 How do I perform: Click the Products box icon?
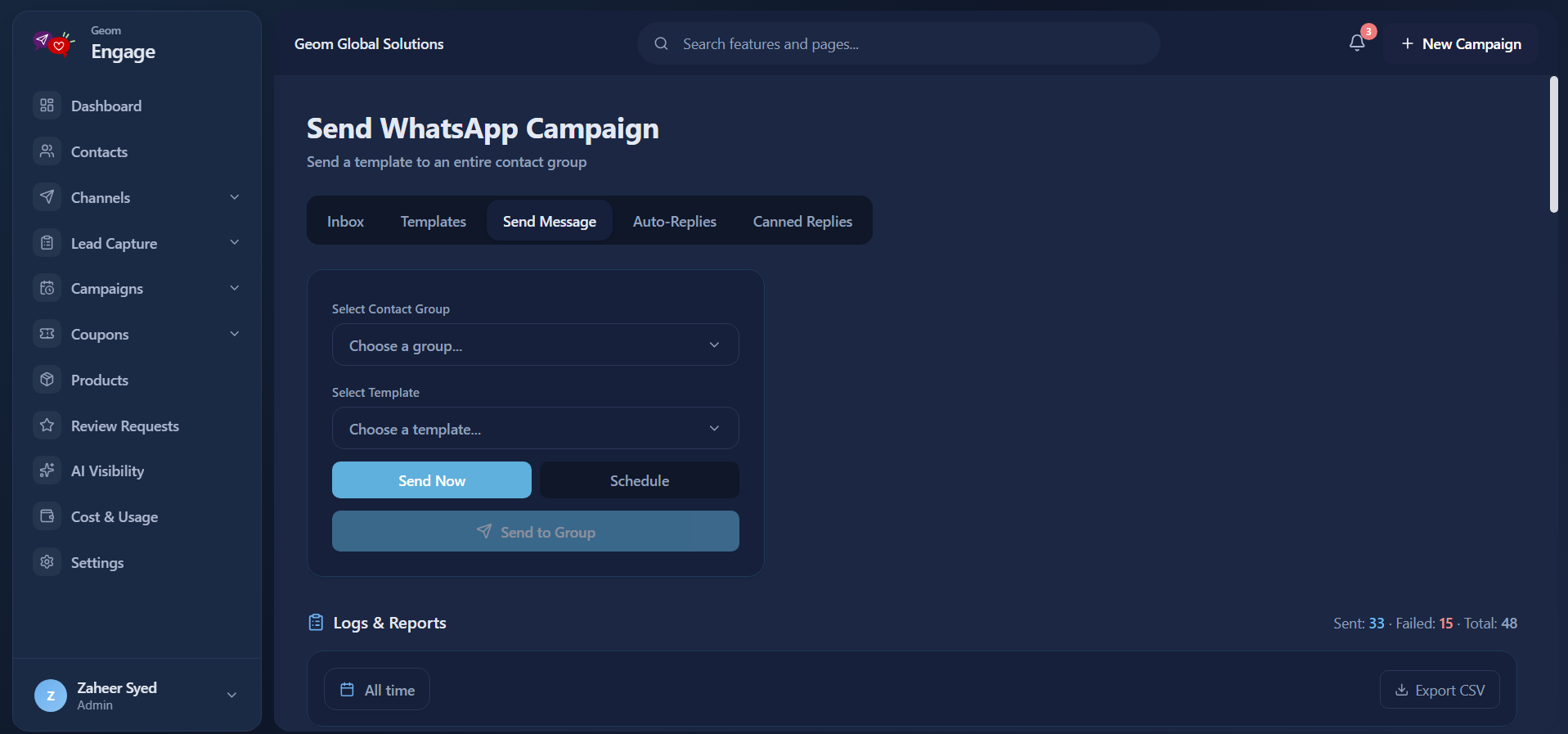tap(47, 380)
